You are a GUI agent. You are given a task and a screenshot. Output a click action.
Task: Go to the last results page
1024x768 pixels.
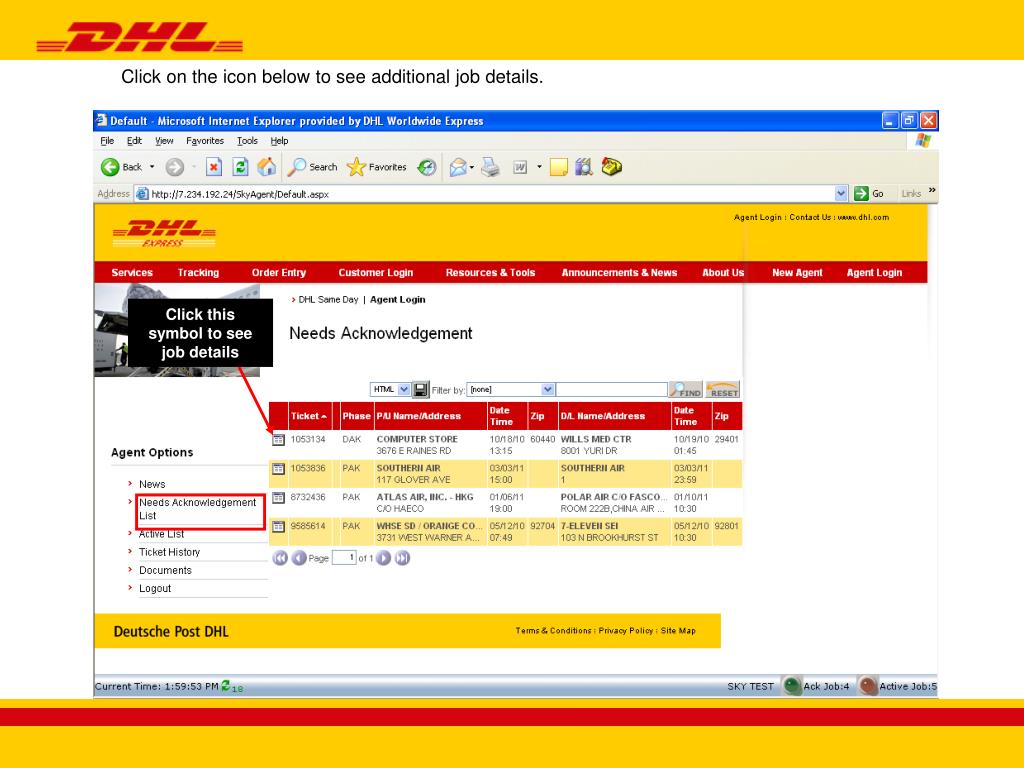pos(403,558)
